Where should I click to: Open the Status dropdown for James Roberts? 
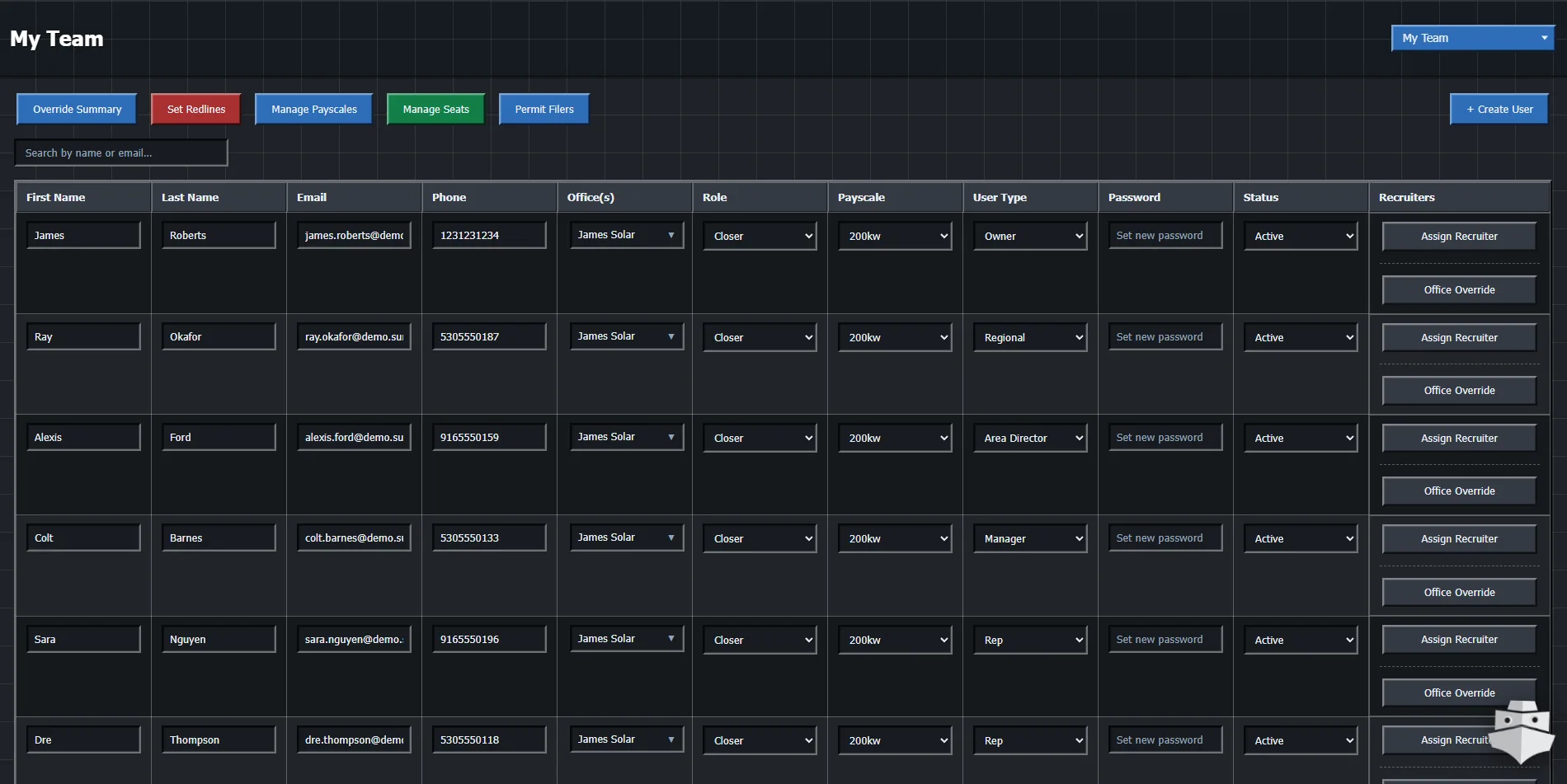pos(1301,236)
